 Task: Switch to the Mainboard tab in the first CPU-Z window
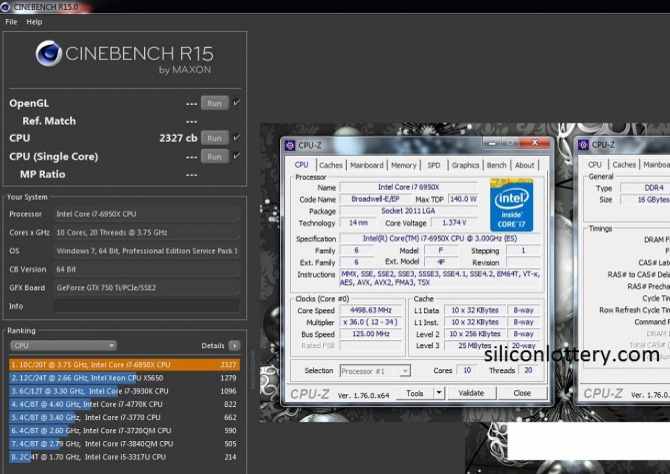(367, 165)
